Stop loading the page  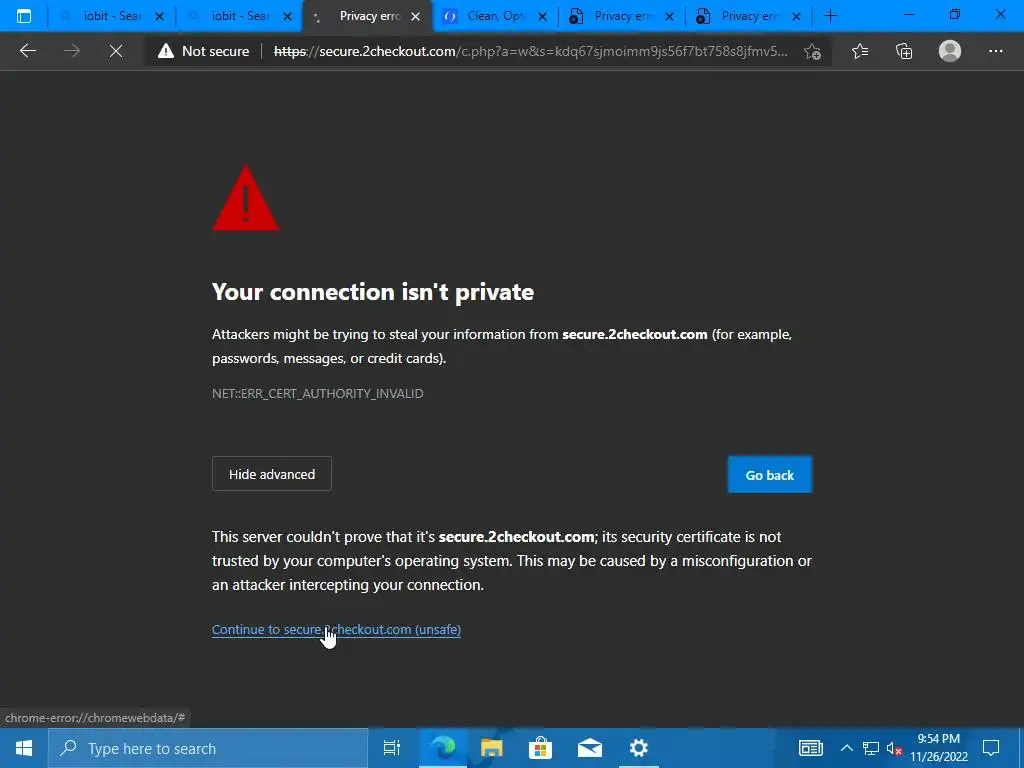pyautogui.click(x=116, y=51)
